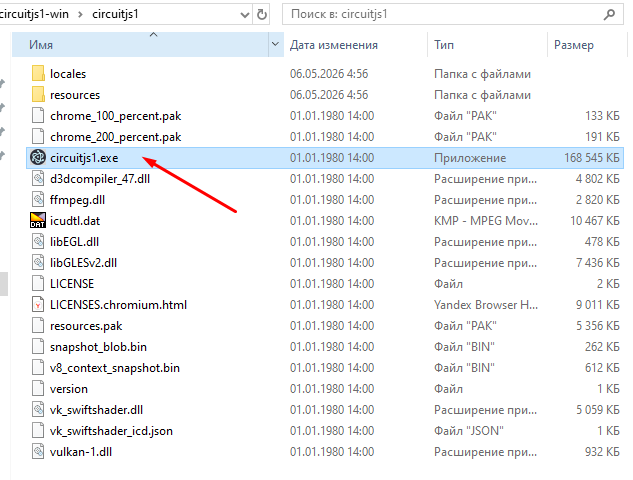Click the circuitjs1 breadcrumb segment

pyautogui.click(x=115, y=14)
